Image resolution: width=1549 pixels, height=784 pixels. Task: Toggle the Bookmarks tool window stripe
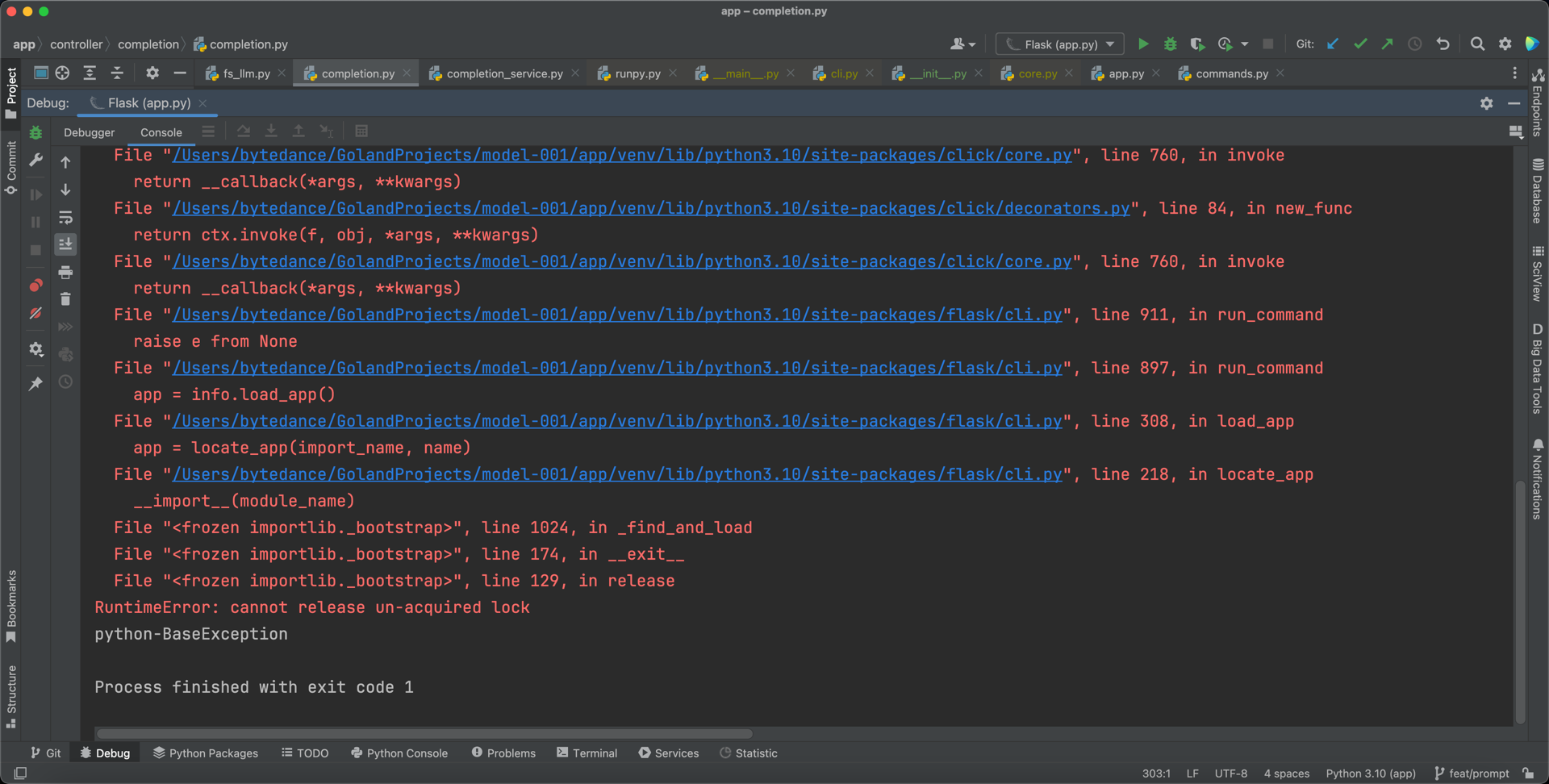(x=11, y=607)
